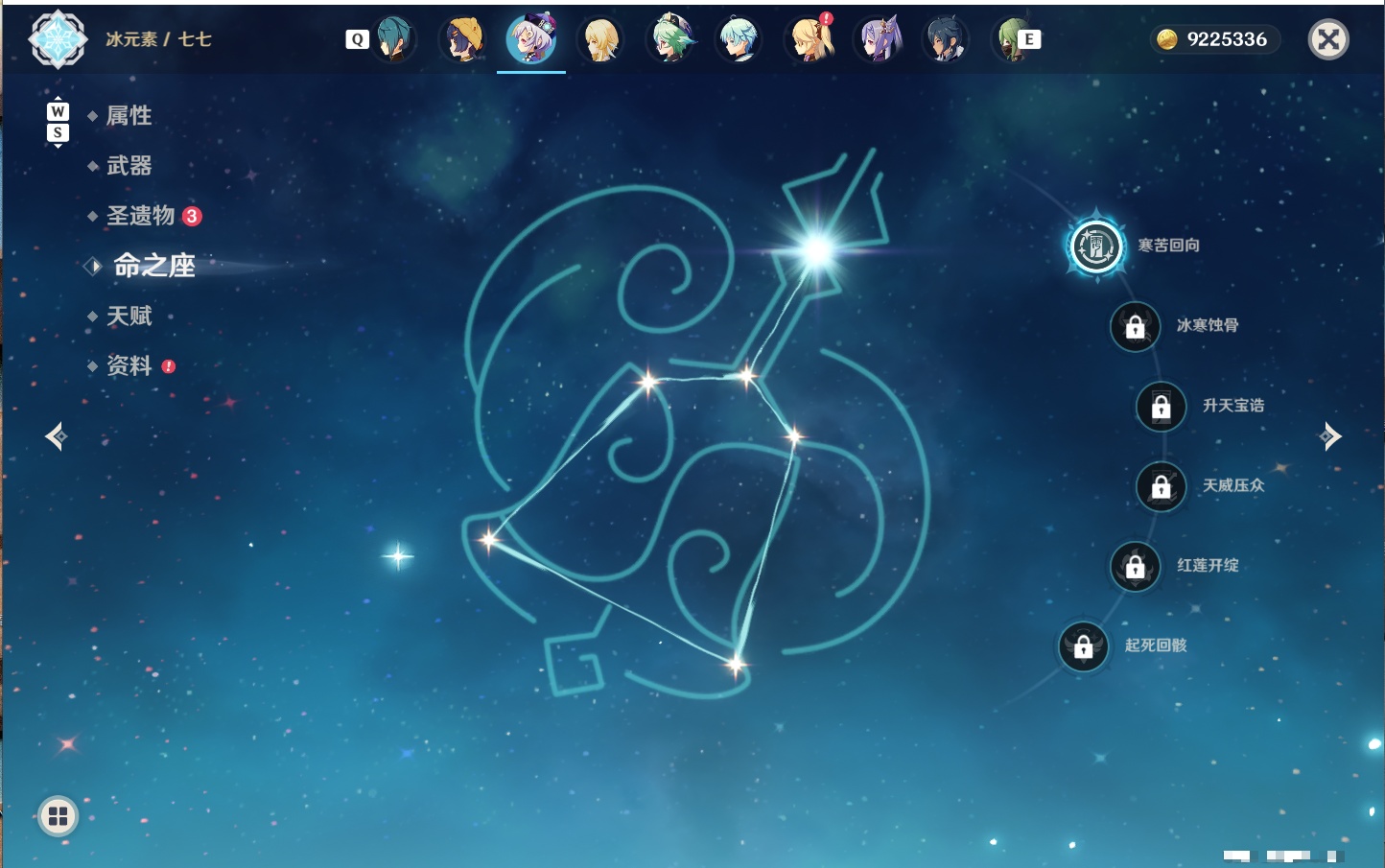Choose the green-haired avatar with animal ears

point(671,39)
